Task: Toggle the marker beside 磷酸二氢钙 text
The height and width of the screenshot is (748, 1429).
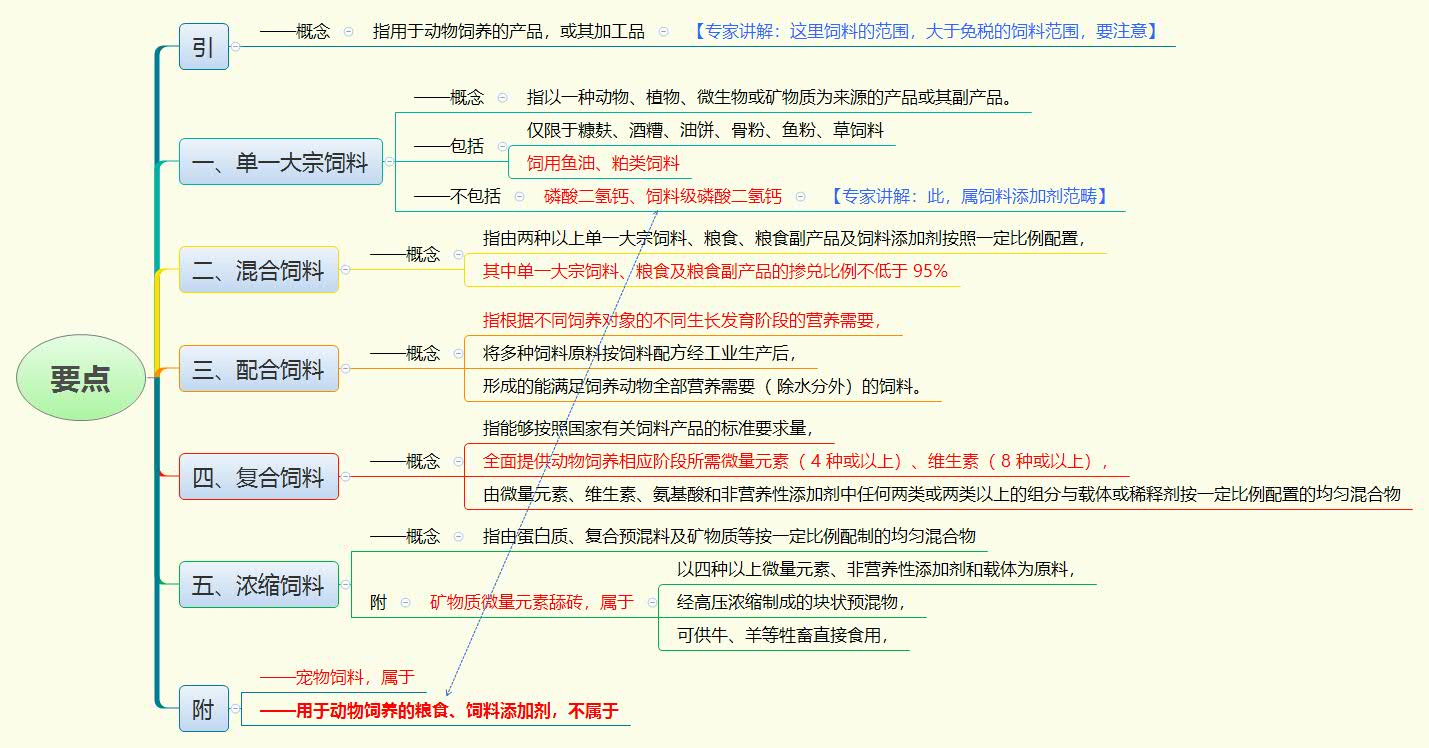Action: tap(798, 196)
